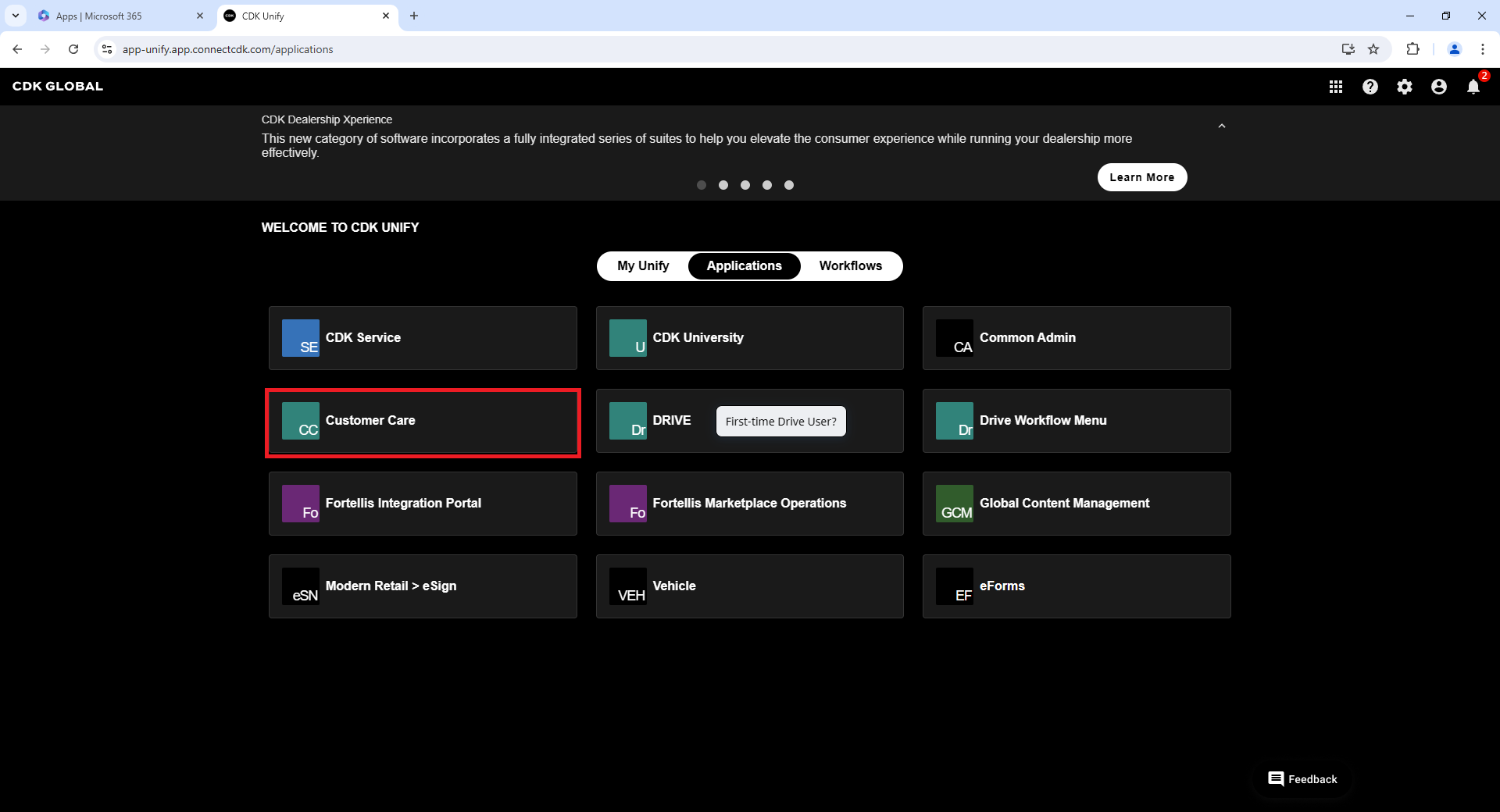Launch DRIVE application label
1500x812 pixels.
tap(672, 420)
